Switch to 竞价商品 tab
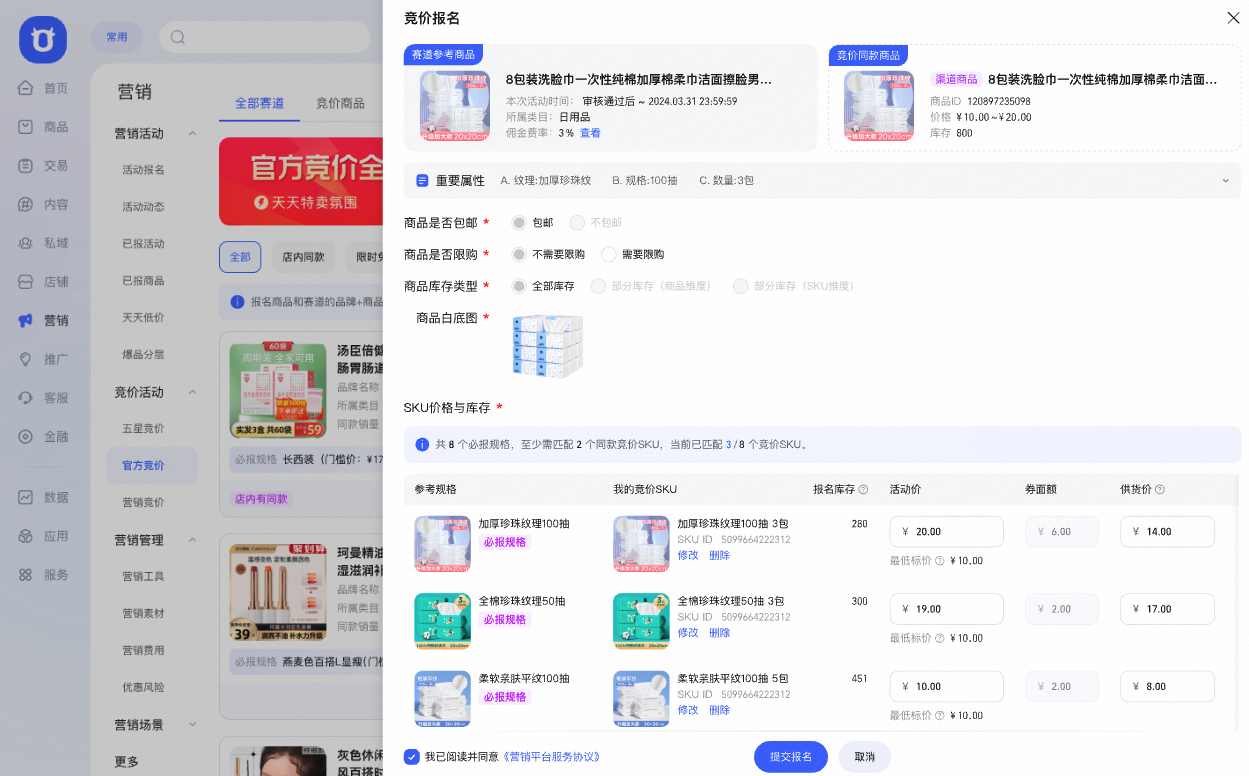Image resolution: width=1249 pixels, height=776 pixels. click(340, 103)
